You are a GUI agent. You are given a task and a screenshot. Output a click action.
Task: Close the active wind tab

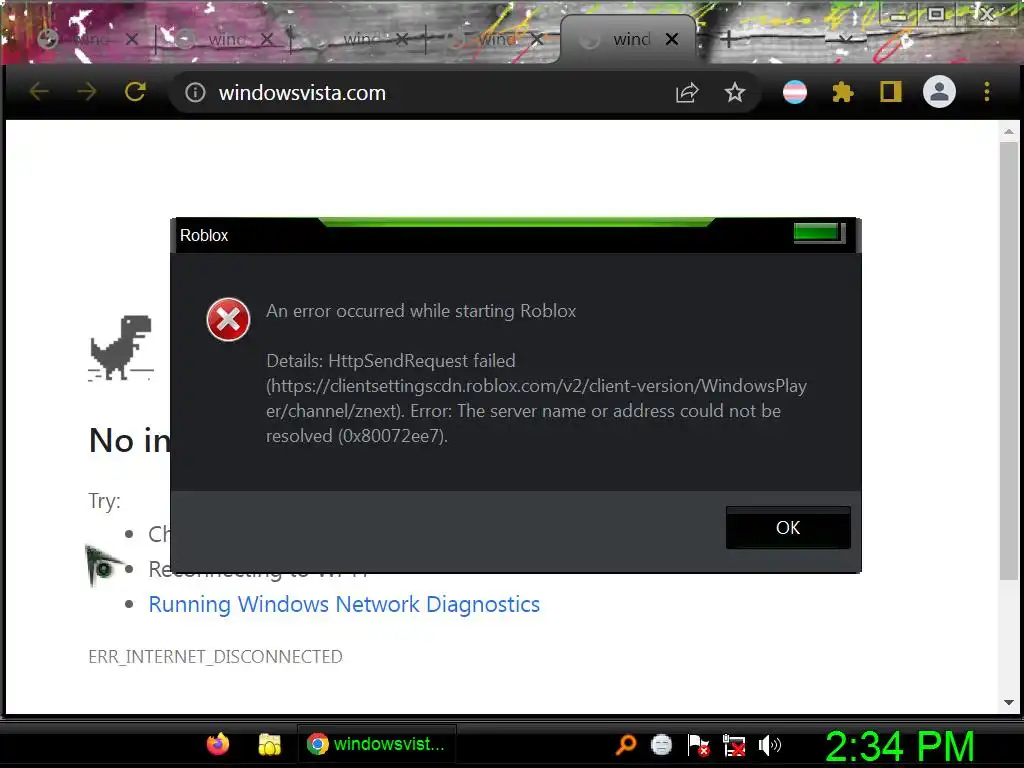(x=671, y=40)
